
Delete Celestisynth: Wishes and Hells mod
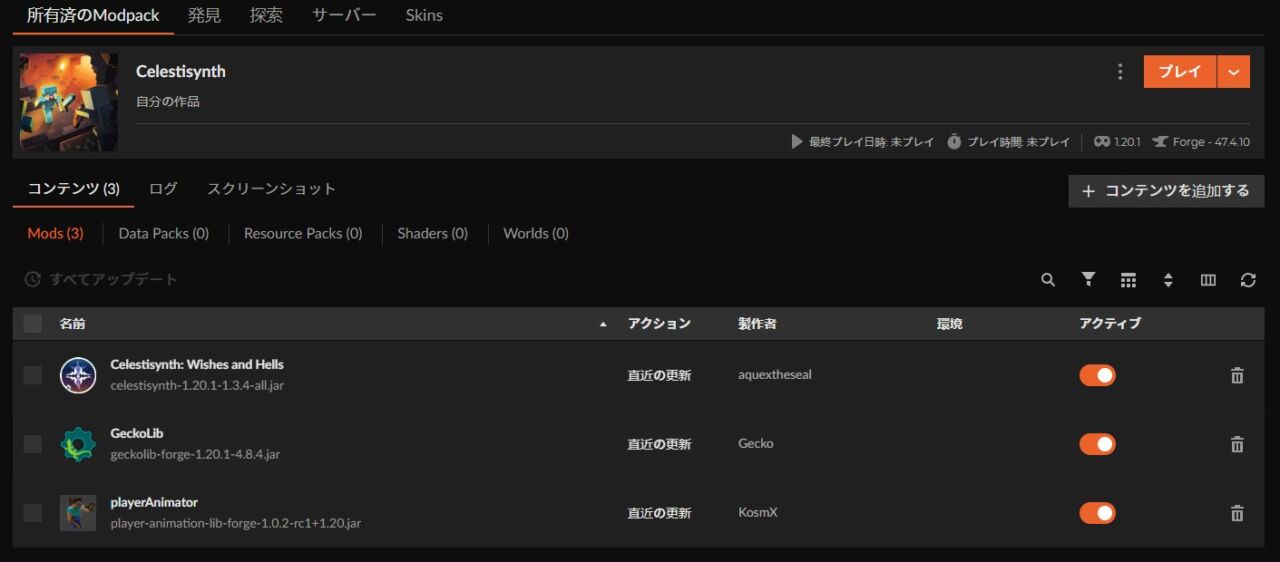pos(1237,376)
